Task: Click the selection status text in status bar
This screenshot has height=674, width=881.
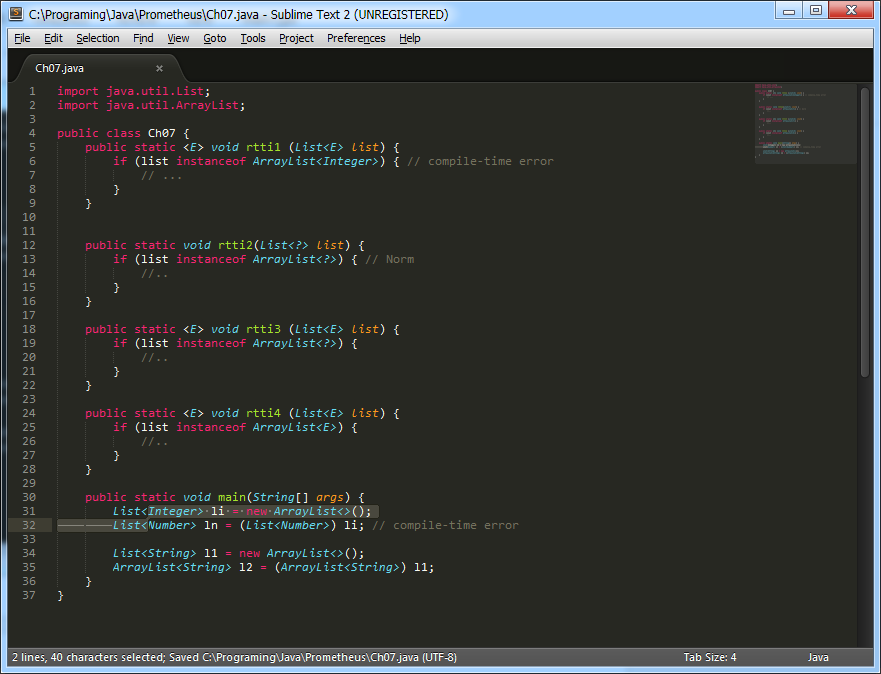Action: point(234,657)
